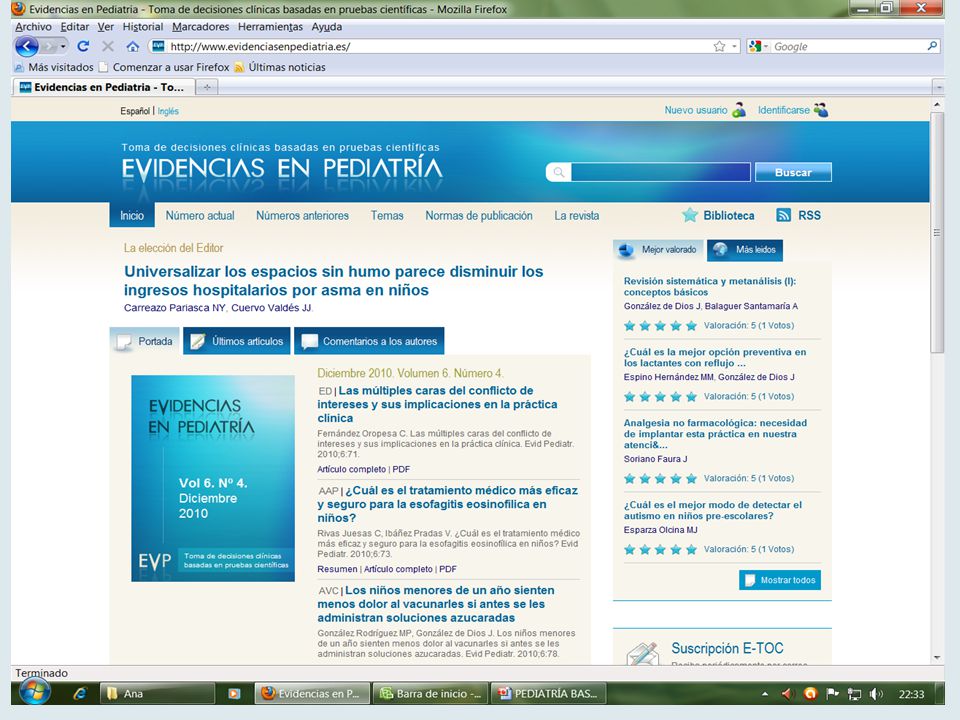Open PDF of Las múltiples caras article
This screenshot has height=720, width=960.
401,469
